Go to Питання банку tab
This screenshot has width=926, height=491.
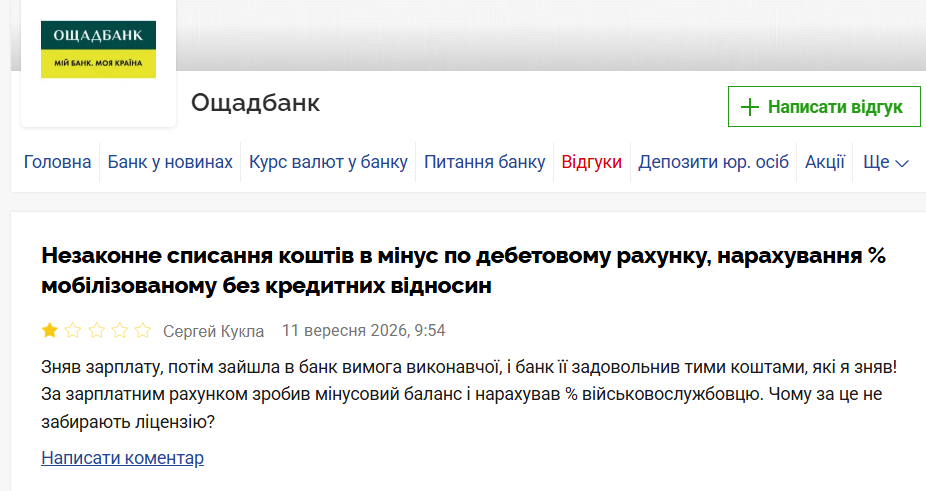[x=485, y=162]
